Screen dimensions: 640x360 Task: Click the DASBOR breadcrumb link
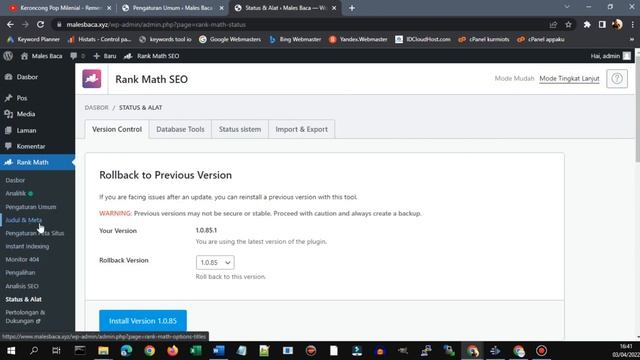[x=96, y=107]
